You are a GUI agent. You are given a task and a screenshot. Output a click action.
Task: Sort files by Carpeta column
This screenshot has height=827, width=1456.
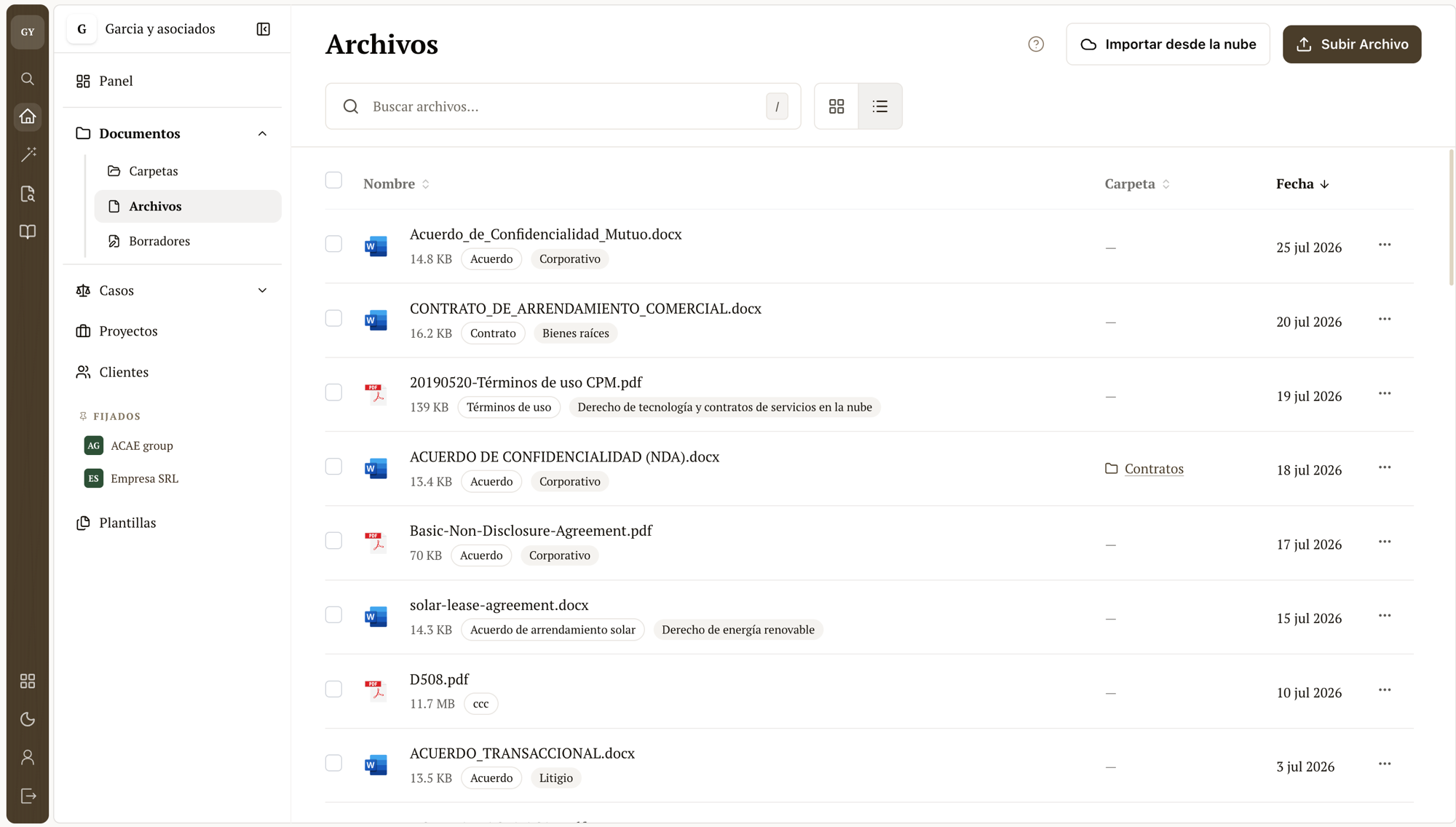[x=1137, y=184]
